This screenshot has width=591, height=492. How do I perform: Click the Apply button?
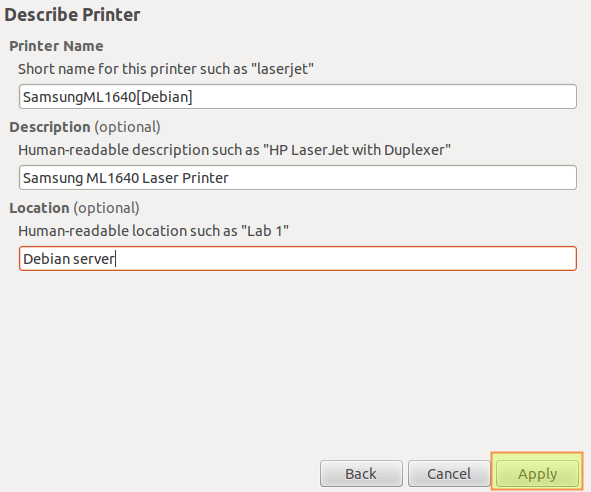537,474
